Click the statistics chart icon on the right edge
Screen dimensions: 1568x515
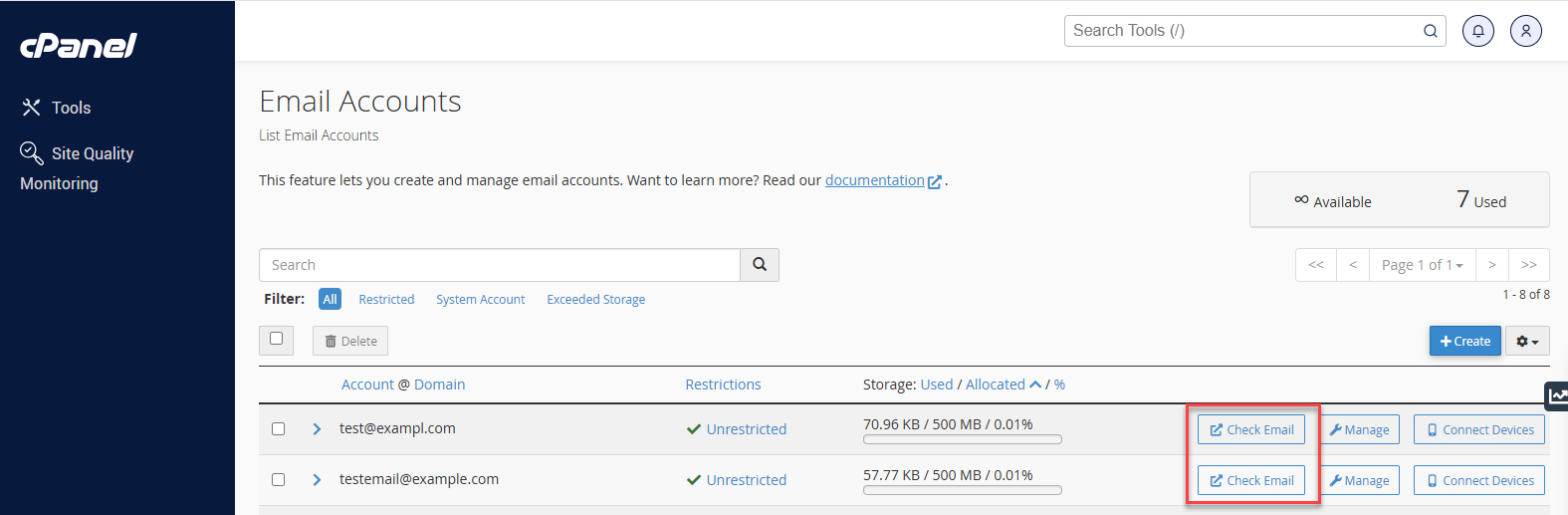click(x=1558, y=396)
